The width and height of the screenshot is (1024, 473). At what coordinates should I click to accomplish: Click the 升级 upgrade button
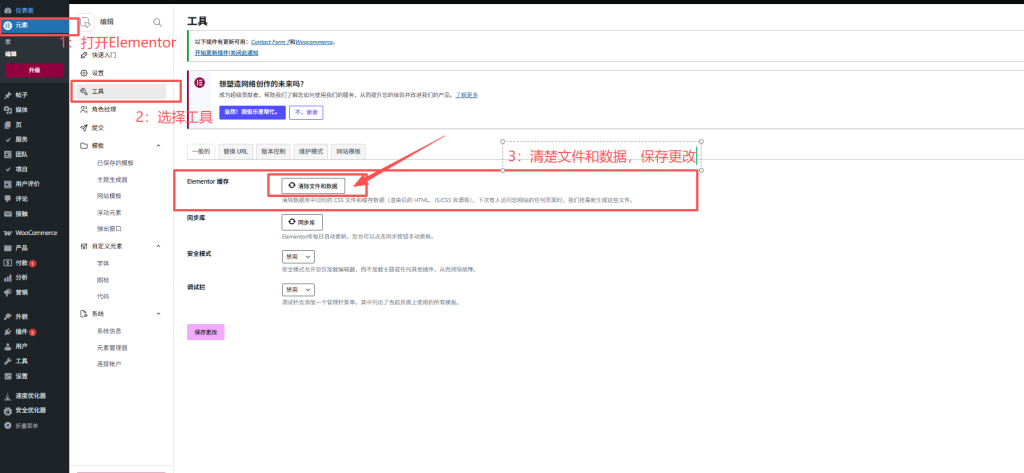click(x=34, y=70)
